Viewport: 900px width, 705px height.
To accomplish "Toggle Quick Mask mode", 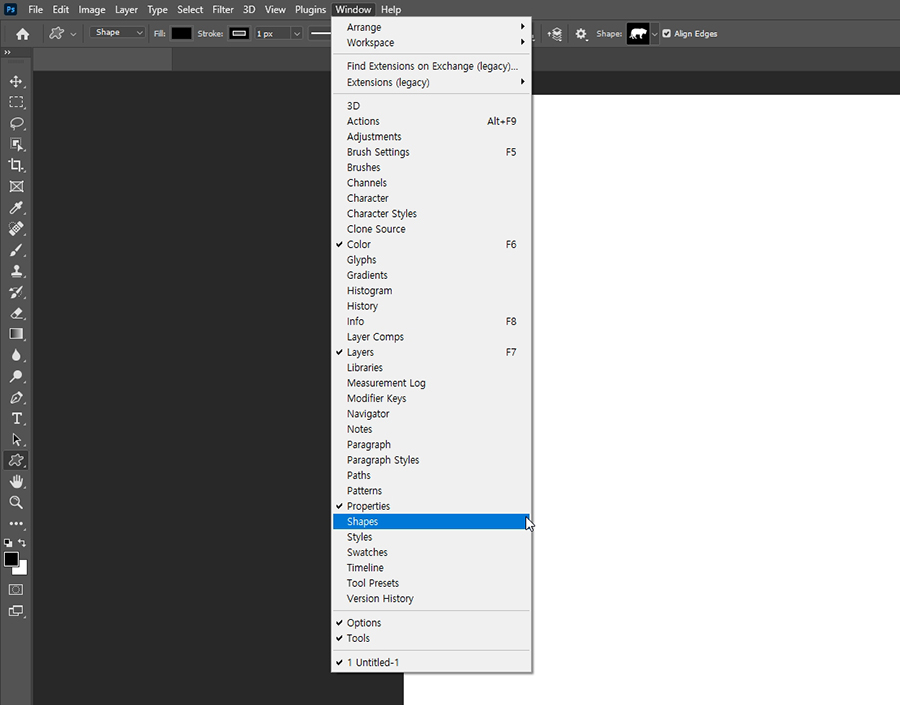I will pos(16,590).
